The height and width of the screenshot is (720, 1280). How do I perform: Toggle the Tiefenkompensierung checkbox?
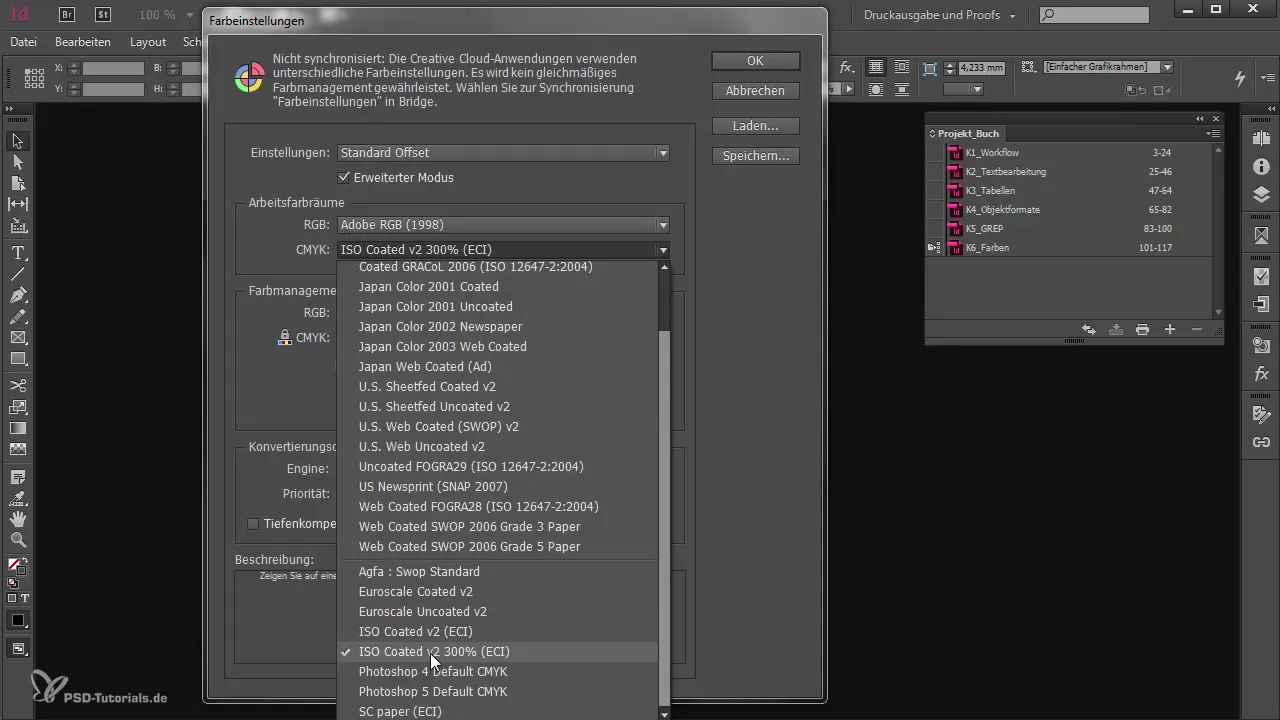(253, 523)
